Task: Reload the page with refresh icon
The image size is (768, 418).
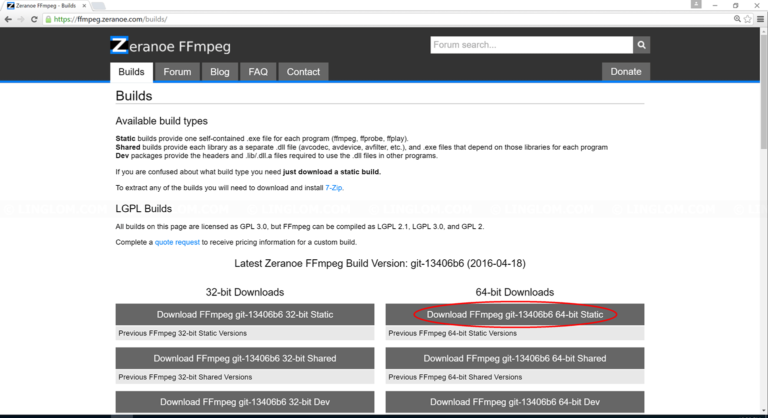Action: click(34, 19)
